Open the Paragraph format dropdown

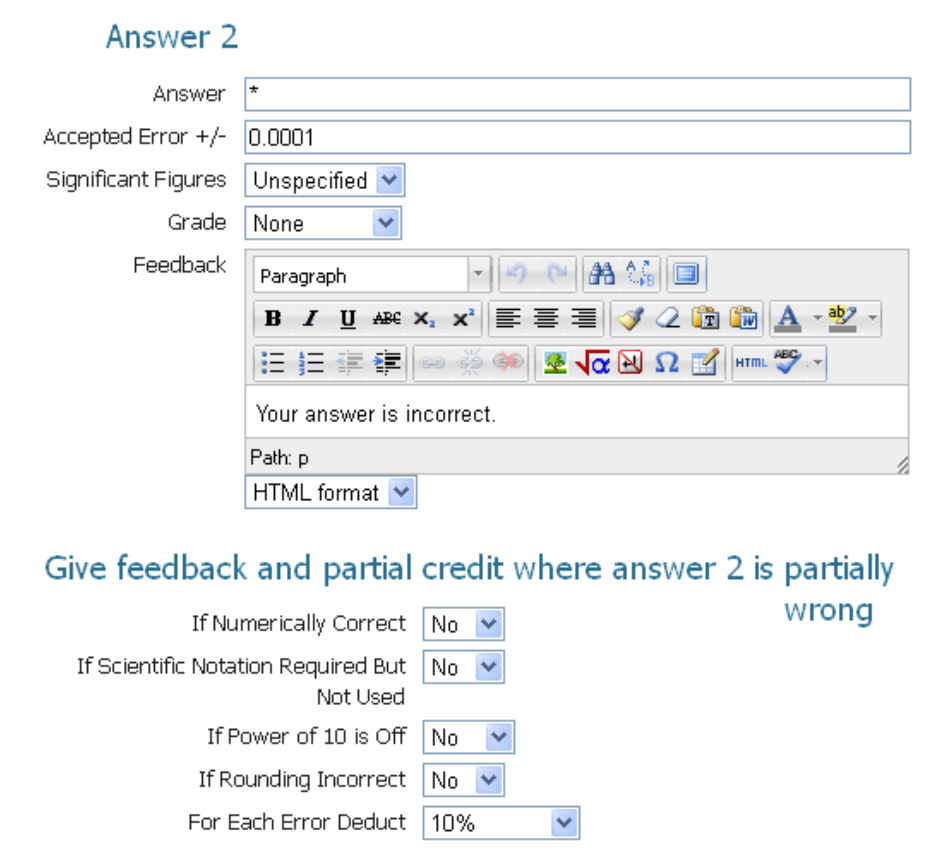point(370,273)
